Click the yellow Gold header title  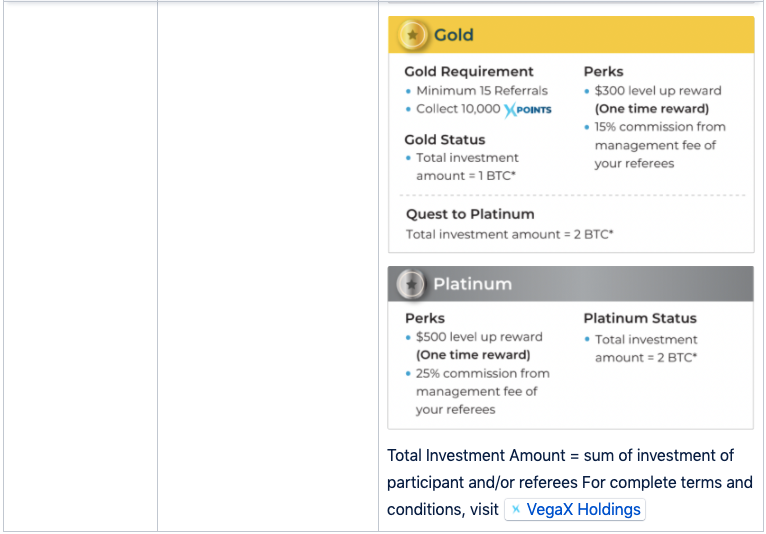point(453,35)
